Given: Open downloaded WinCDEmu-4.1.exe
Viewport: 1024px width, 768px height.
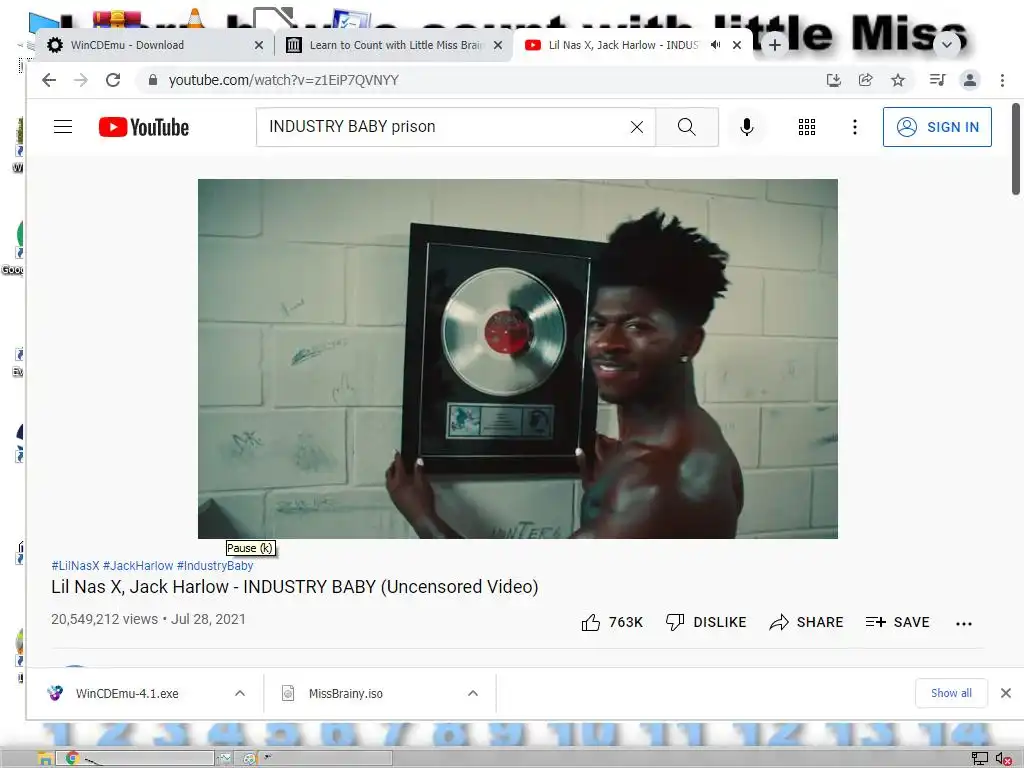Looking at the screenshot, I should click(127, 694).
